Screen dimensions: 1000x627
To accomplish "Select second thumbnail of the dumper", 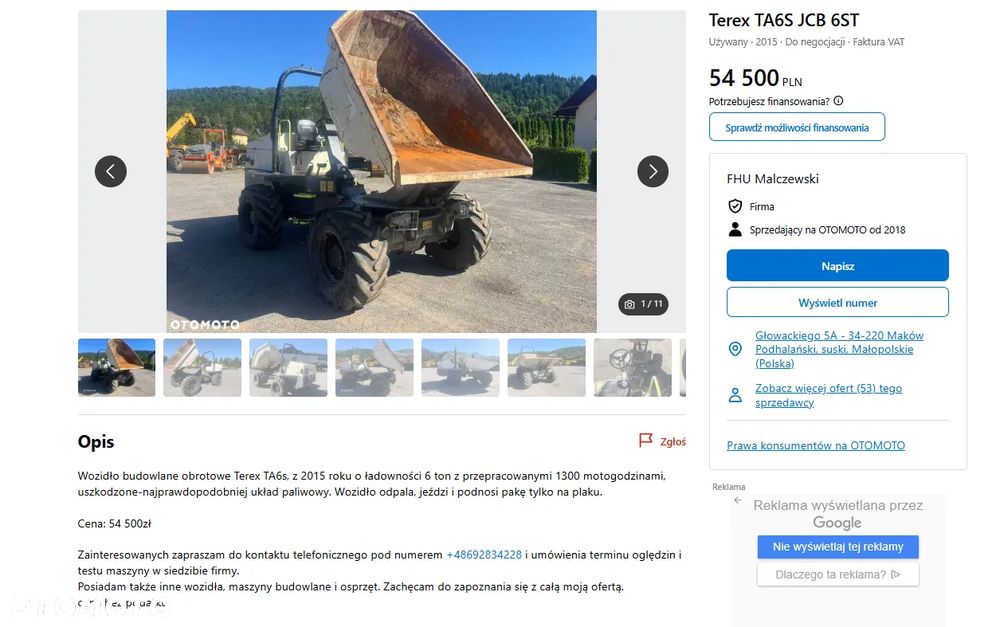I will click(202, 367).
